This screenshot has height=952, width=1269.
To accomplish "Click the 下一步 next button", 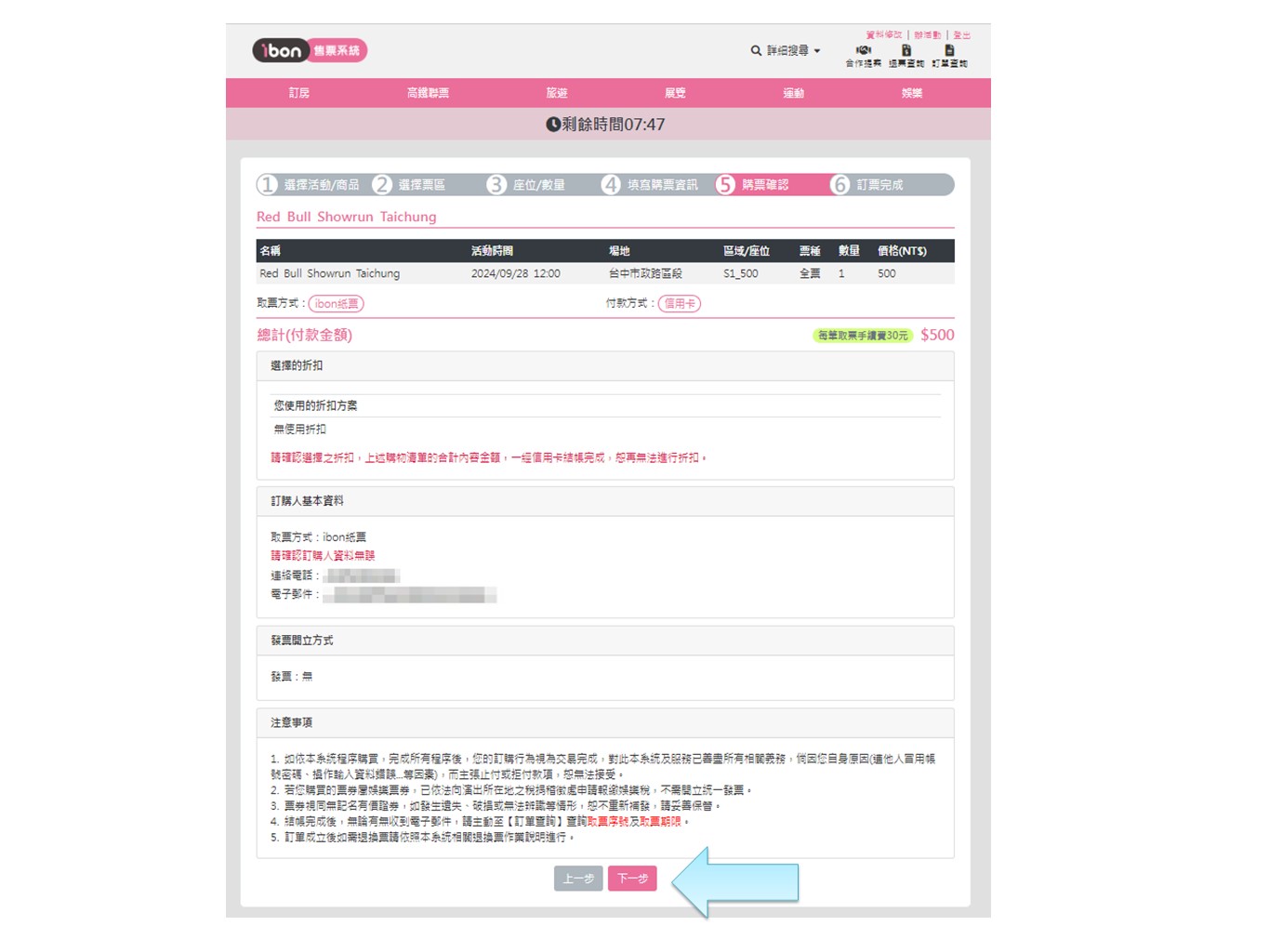I will [632, 879].
